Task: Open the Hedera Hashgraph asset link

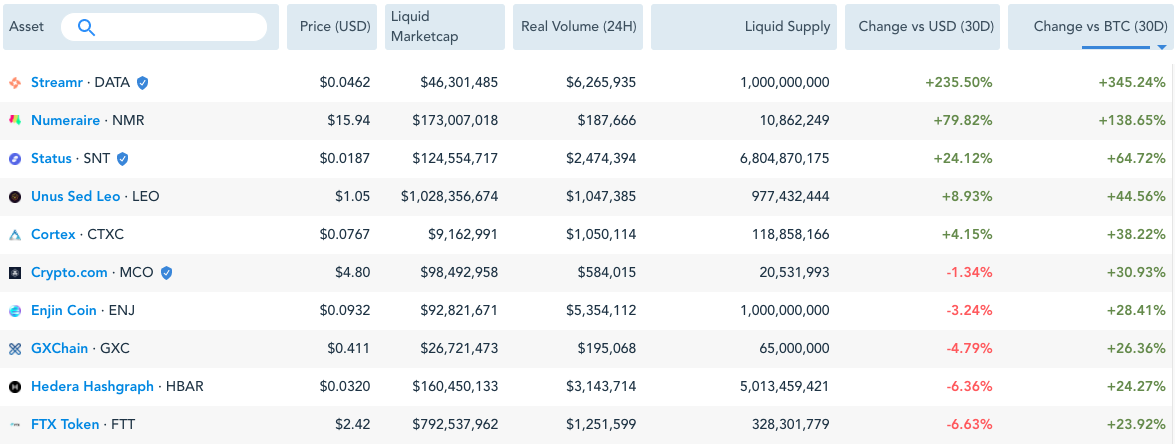Action: [92, 387]
